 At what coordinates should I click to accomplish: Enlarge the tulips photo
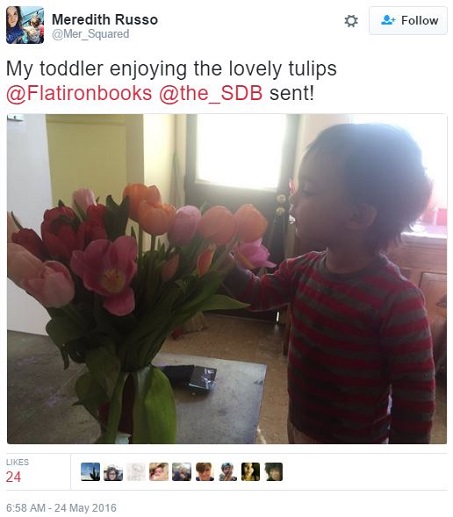(x=227, y=279)
